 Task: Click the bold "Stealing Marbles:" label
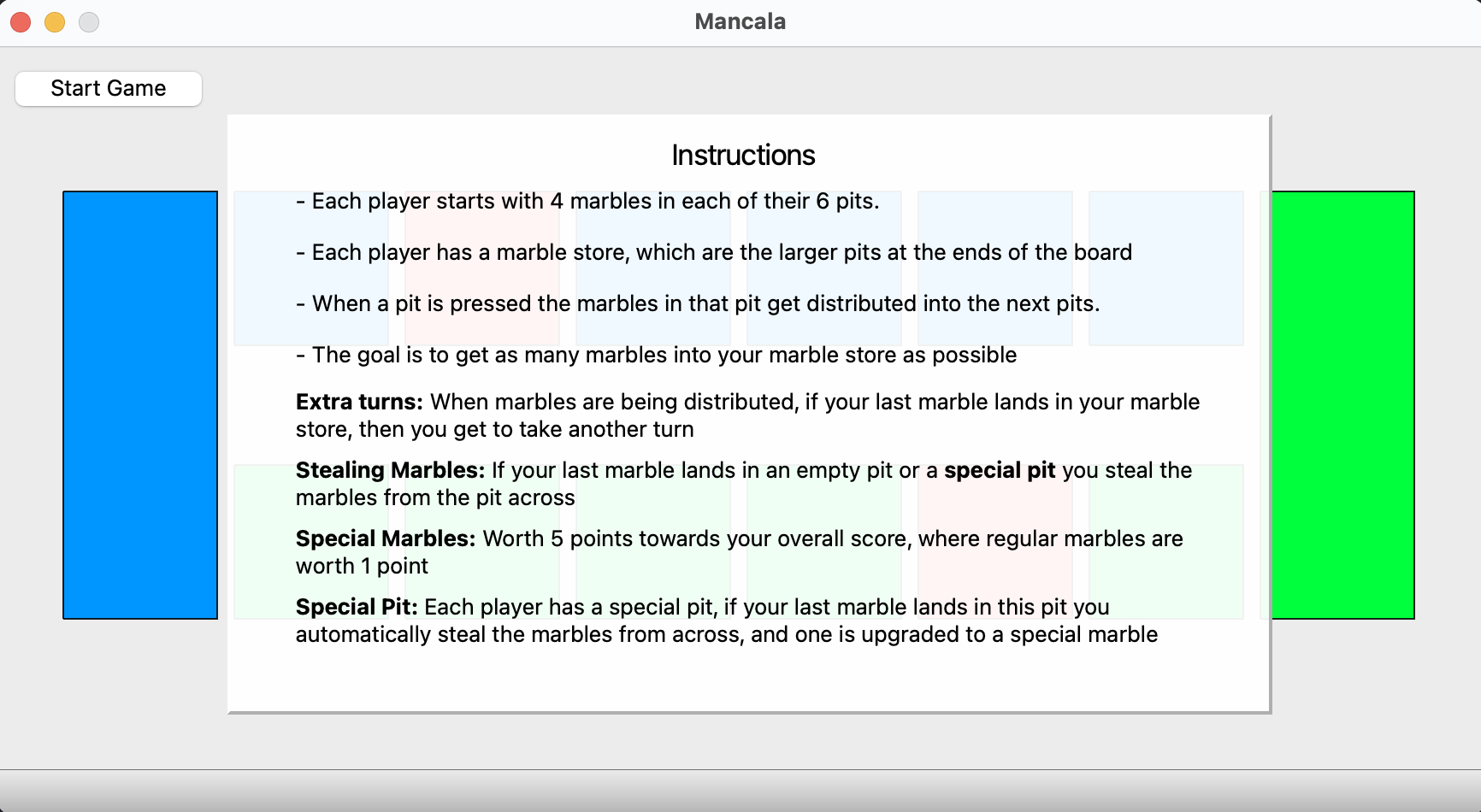click(390, 470)
